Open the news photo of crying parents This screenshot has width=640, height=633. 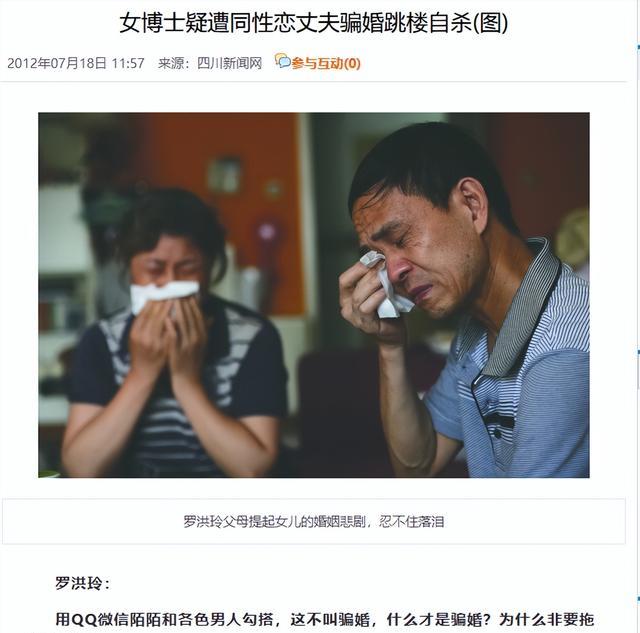point(313,295)
